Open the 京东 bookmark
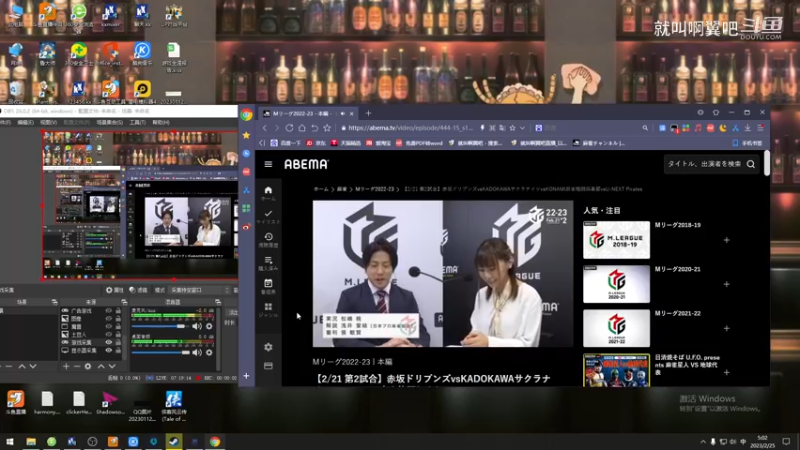800x450 pixels. pyautogui.click(x=316, y=143)
